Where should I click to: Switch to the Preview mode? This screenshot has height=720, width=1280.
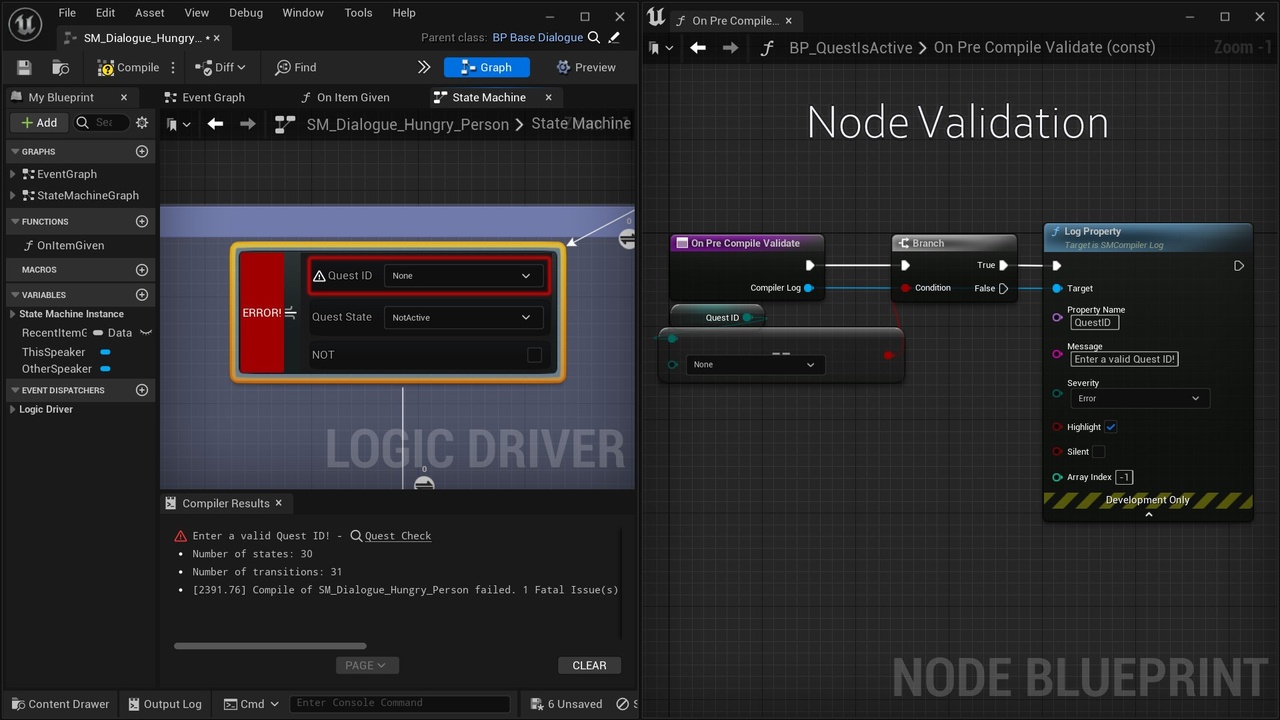tap(586, 67)
